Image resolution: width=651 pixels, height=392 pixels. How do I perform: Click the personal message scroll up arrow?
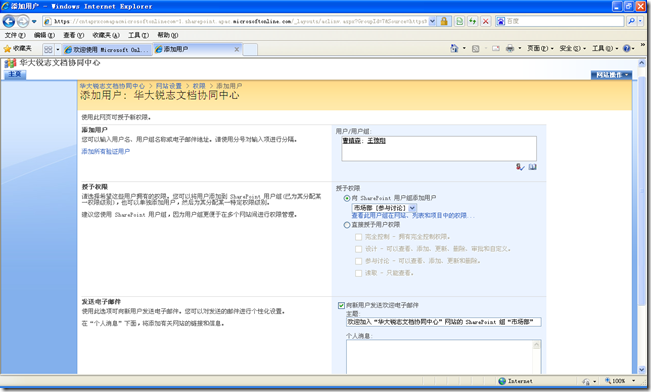point(536,345)
